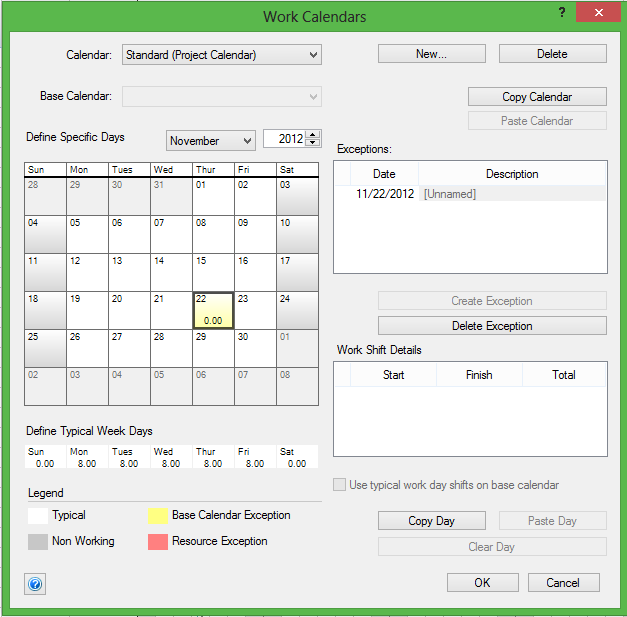Click the Copy Calendar button

coord(537,97)
